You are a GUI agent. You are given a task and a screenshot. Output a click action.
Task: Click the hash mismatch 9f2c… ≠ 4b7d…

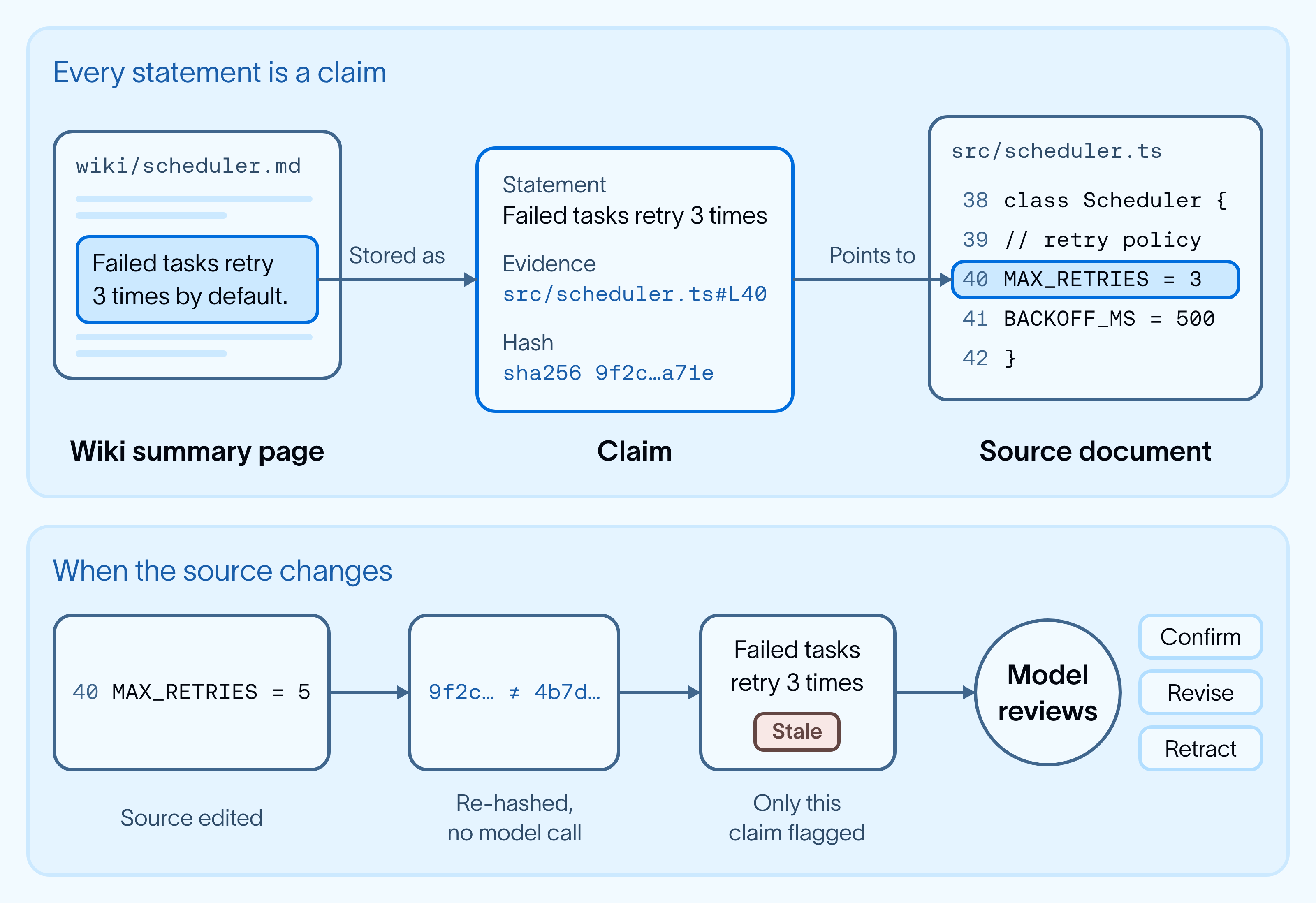click(x=514, y=692)
